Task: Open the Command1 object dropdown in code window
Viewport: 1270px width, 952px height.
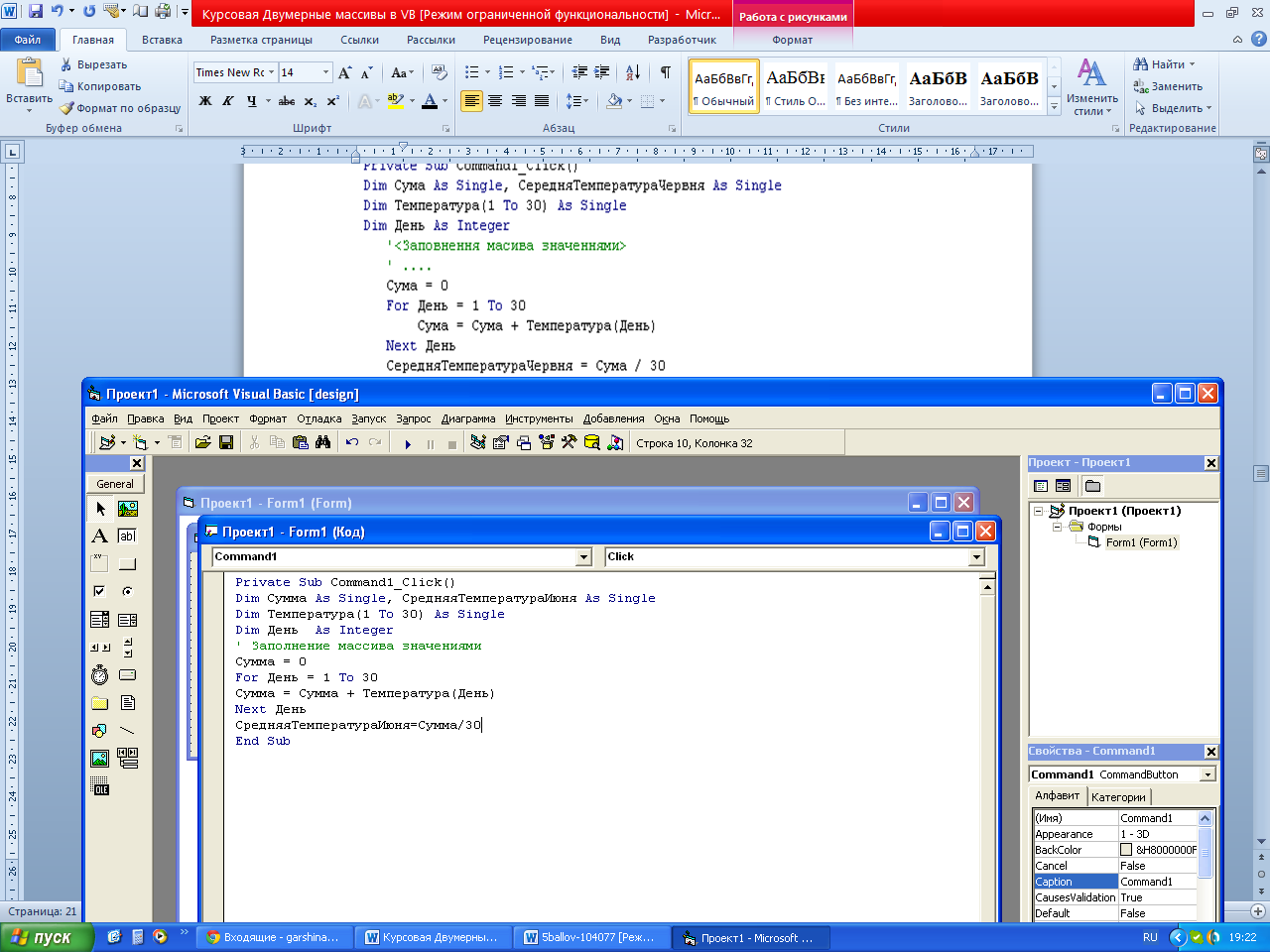Action: tap(584, 557)
